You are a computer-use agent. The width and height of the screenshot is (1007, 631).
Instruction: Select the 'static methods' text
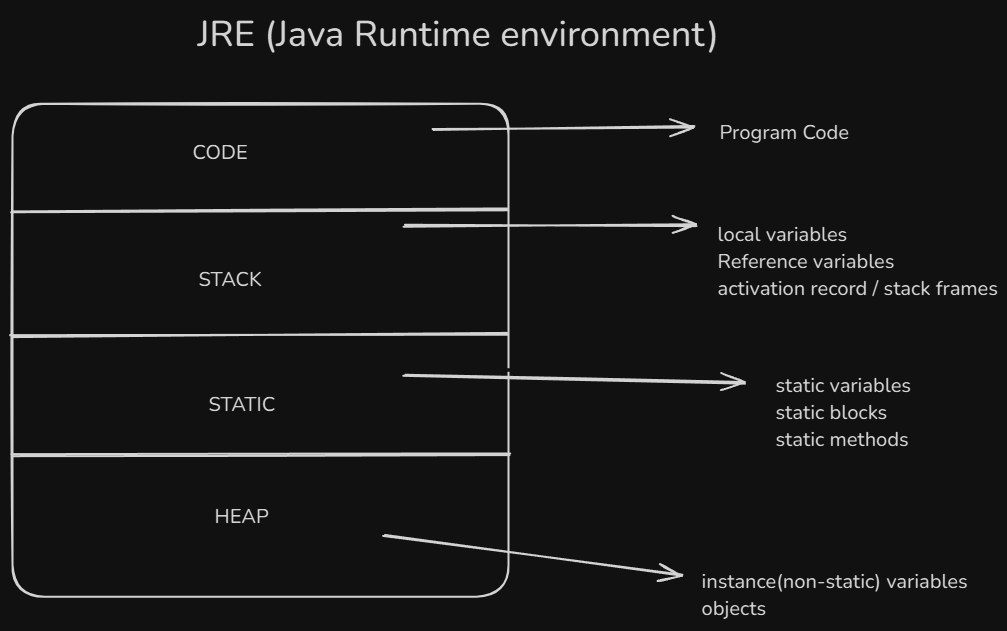842,439
